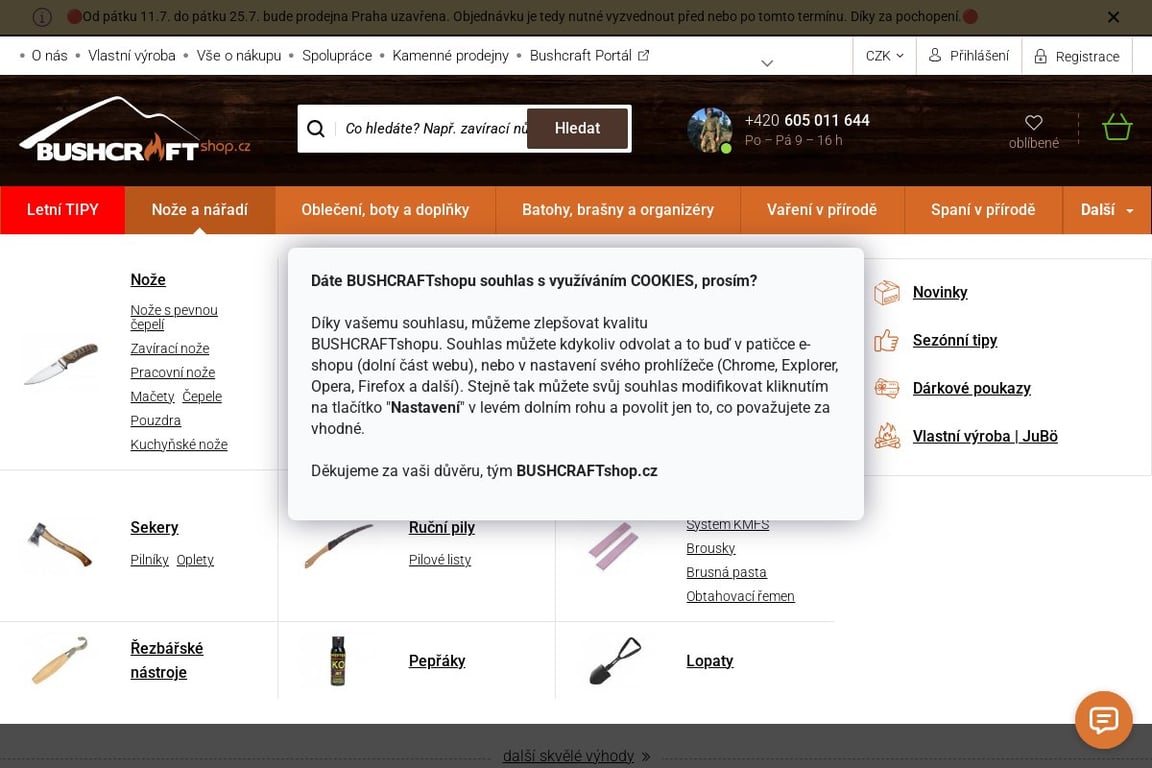Viewport: 1152px width, 768px height.
Task: Open the Obtahovací řemen link
Action: click(740, 597)
